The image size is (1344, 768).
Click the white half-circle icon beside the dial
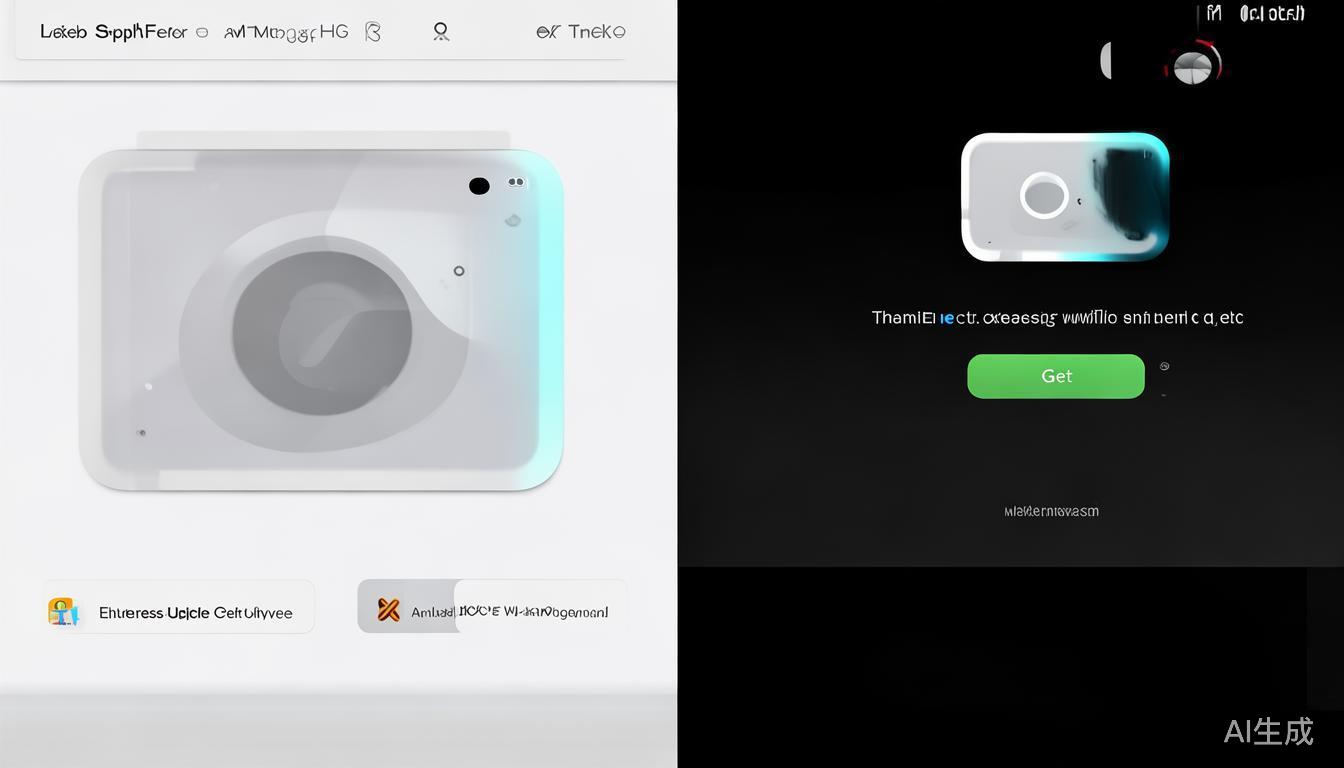tap(1106, 61)
